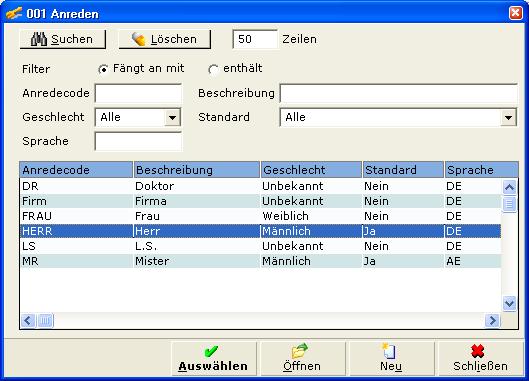This screenshot has width=529, height=381.
Task: Select the 'enthält' filter radio button
Action: point(213,69)
